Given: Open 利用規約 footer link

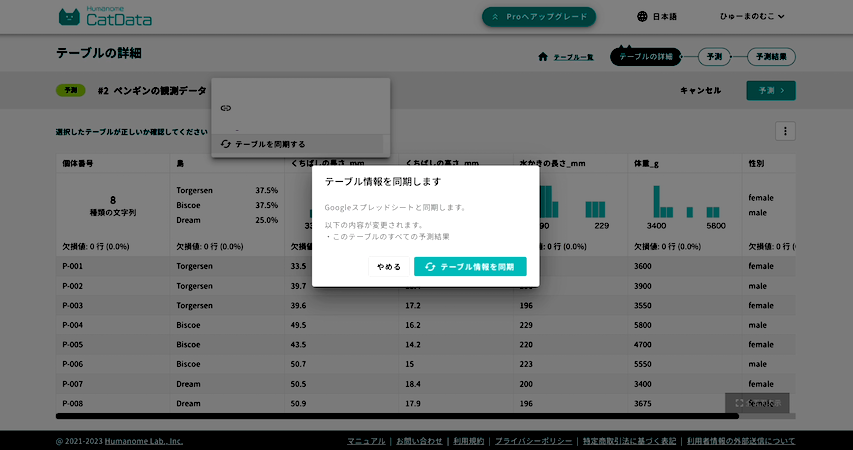Looking at the screenshot, I should (x=468, y=441).
